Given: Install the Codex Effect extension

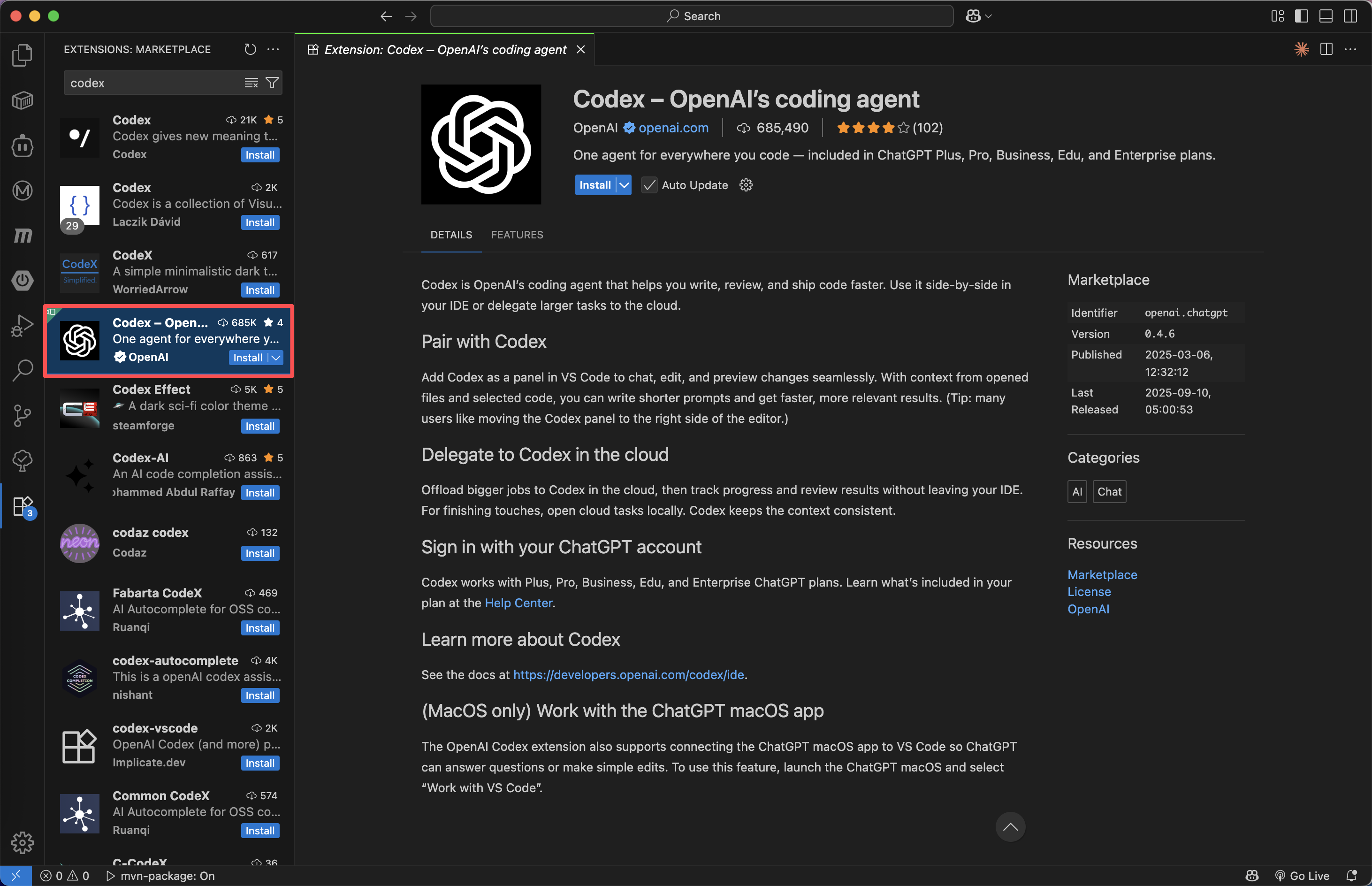Looking at the screenshot, I should tap(259, 426).
